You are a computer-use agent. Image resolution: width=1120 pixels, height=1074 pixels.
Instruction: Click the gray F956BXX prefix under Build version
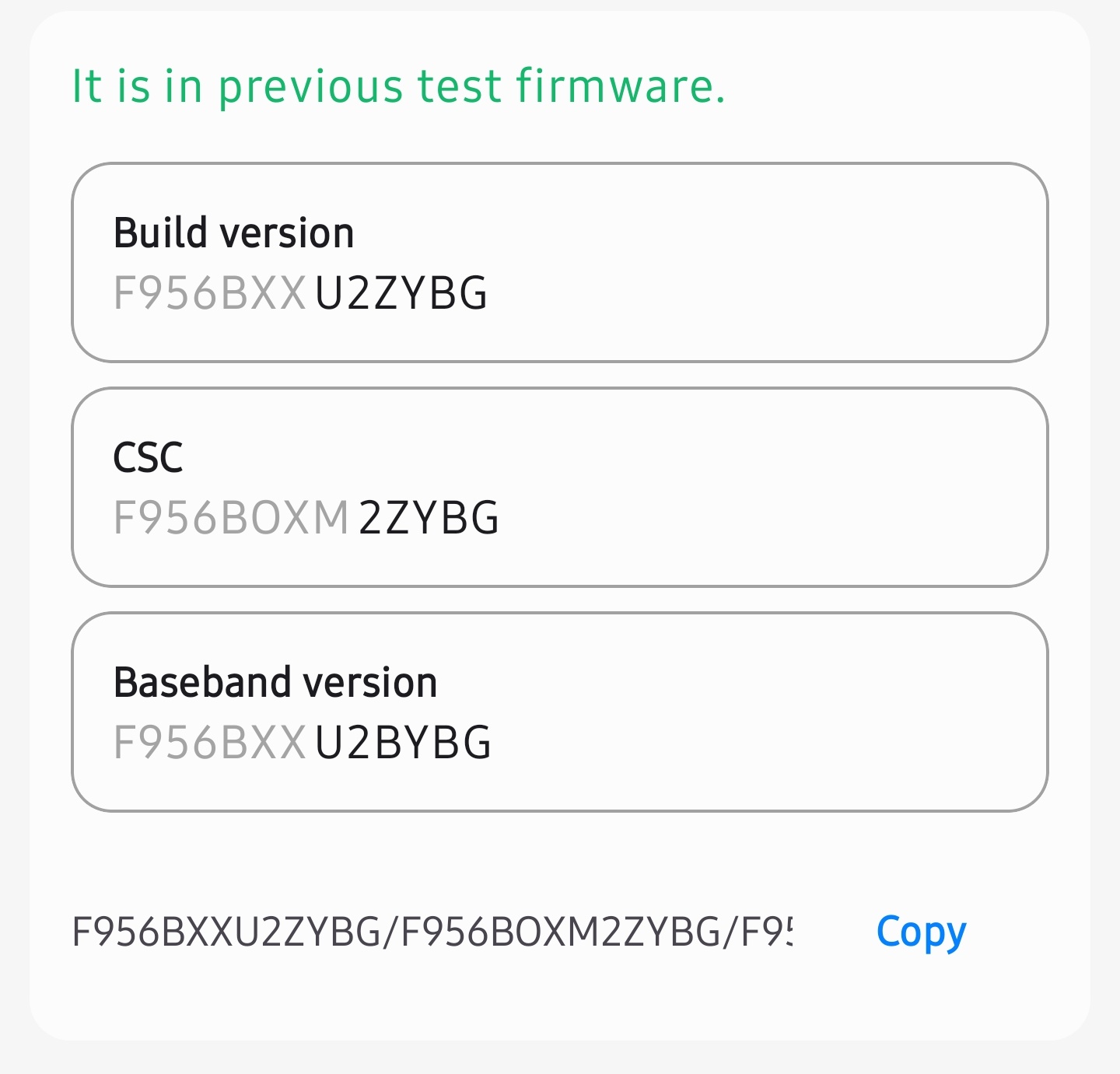(x=210, y=294)
